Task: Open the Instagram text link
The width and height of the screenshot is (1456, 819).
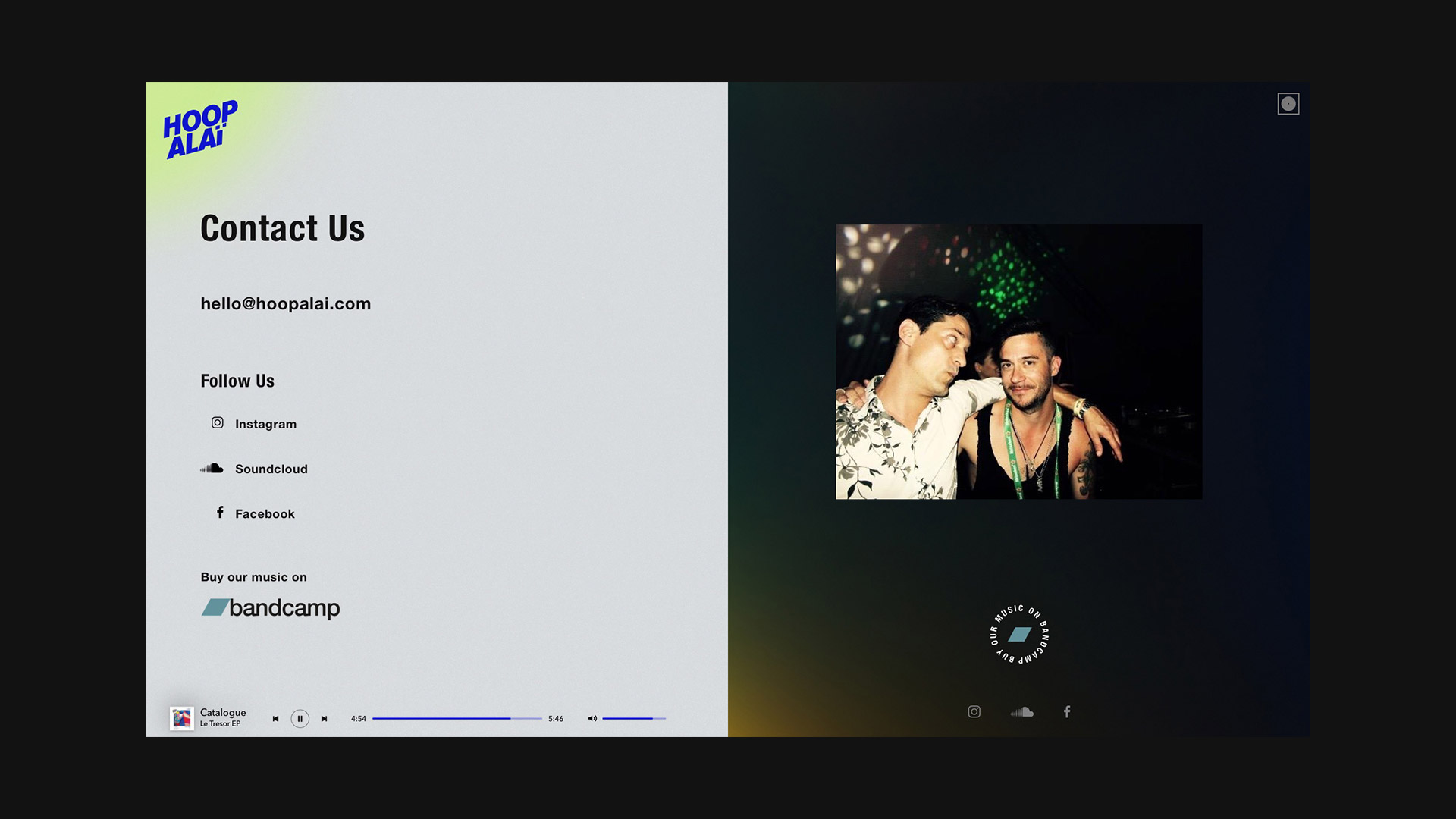Action: point(265,424)
